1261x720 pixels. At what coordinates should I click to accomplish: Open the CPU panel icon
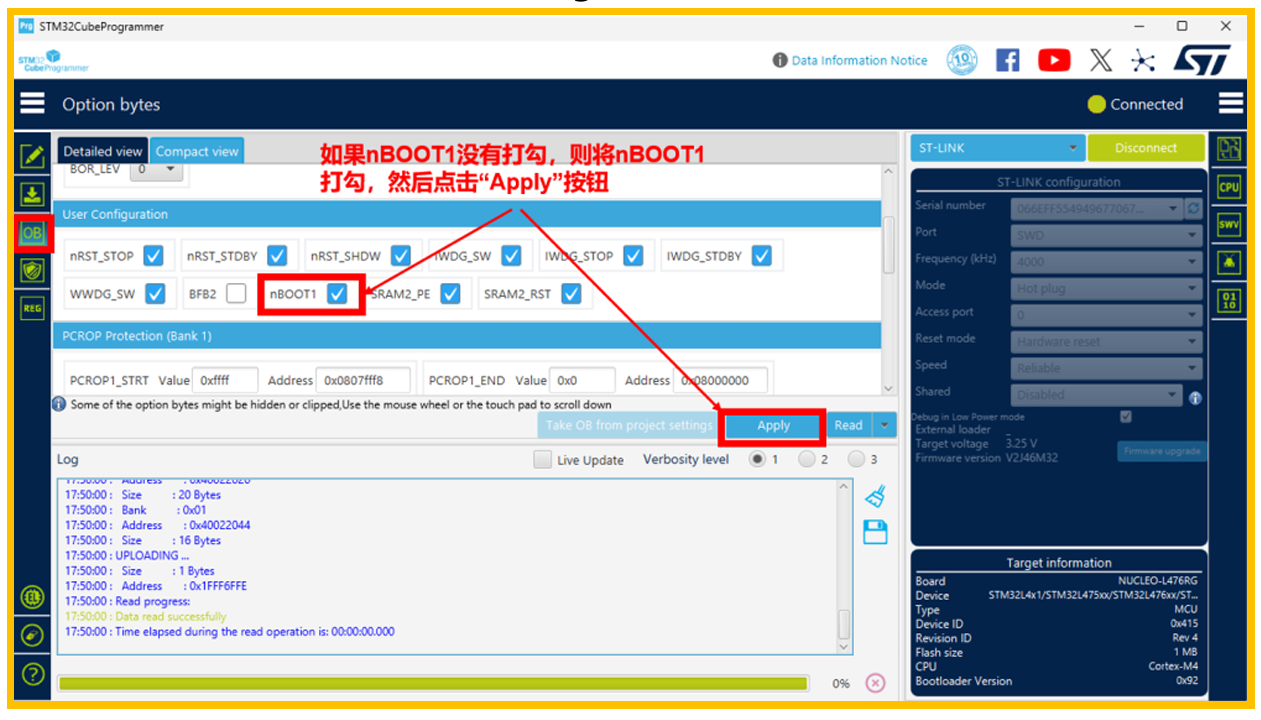1229,187
